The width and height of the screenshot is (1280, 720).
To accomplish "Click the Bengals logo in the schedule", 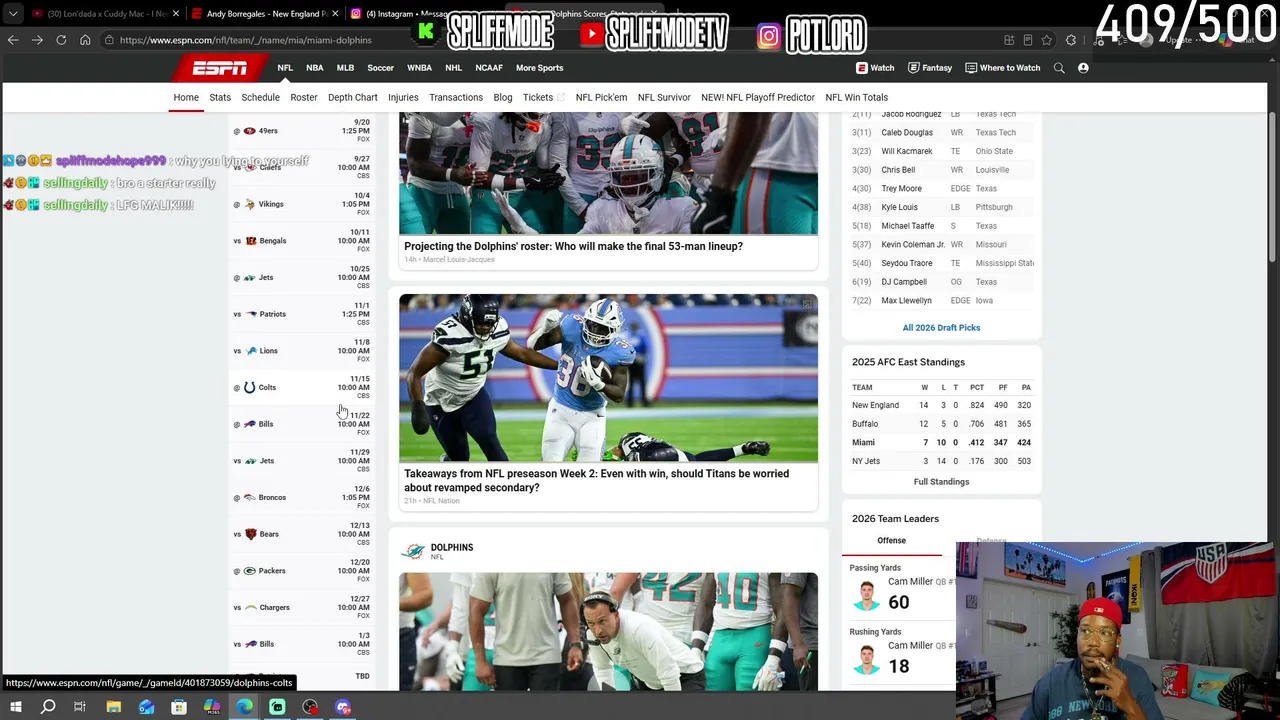I will 251,241.
